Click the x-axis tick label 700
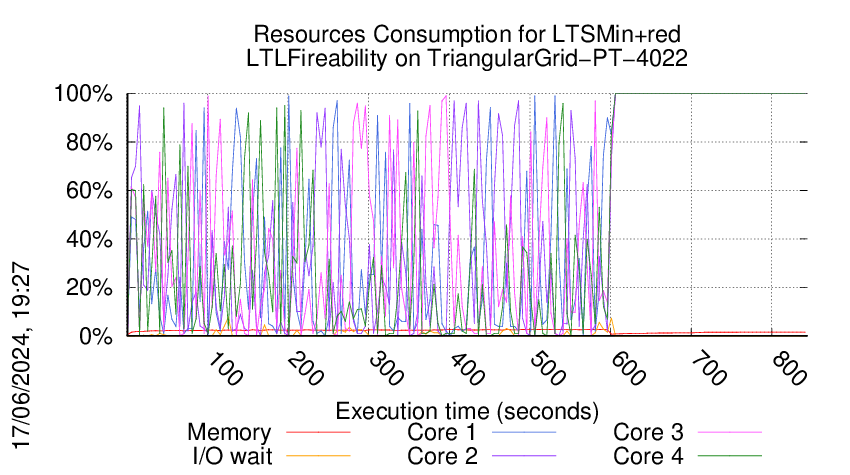 (x=709, y=369)
